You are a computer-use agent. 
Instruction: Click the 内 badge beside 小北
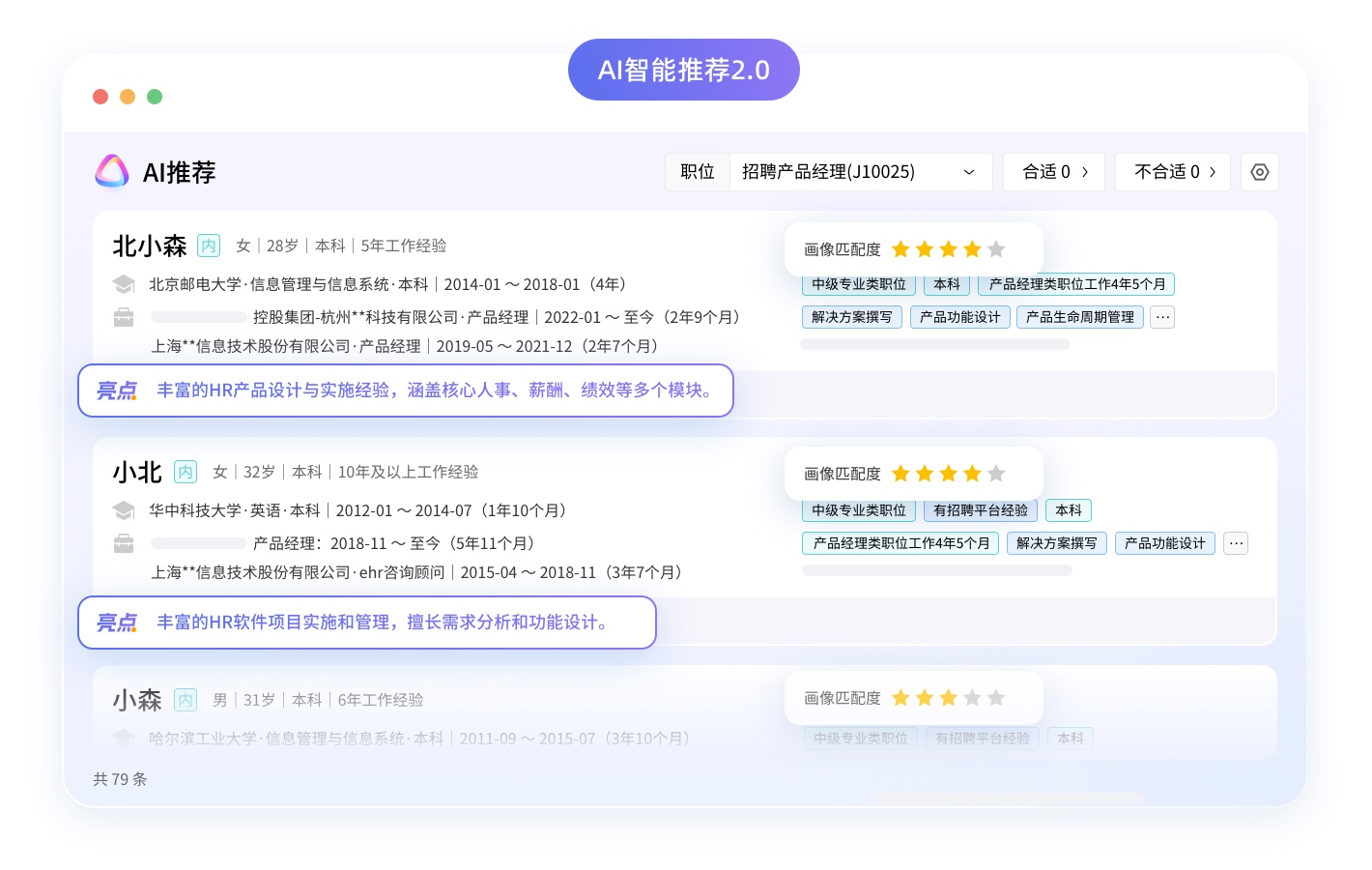click(x=186, y=472)
